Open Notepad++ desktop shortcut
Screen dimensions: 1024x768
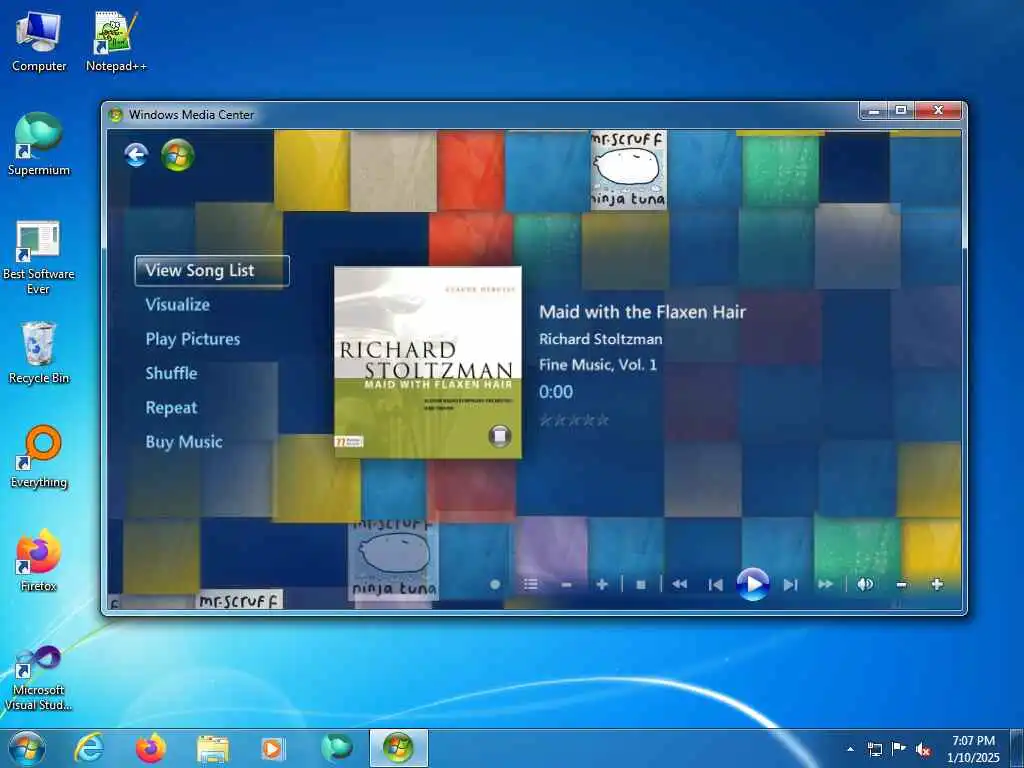[116, 40]
